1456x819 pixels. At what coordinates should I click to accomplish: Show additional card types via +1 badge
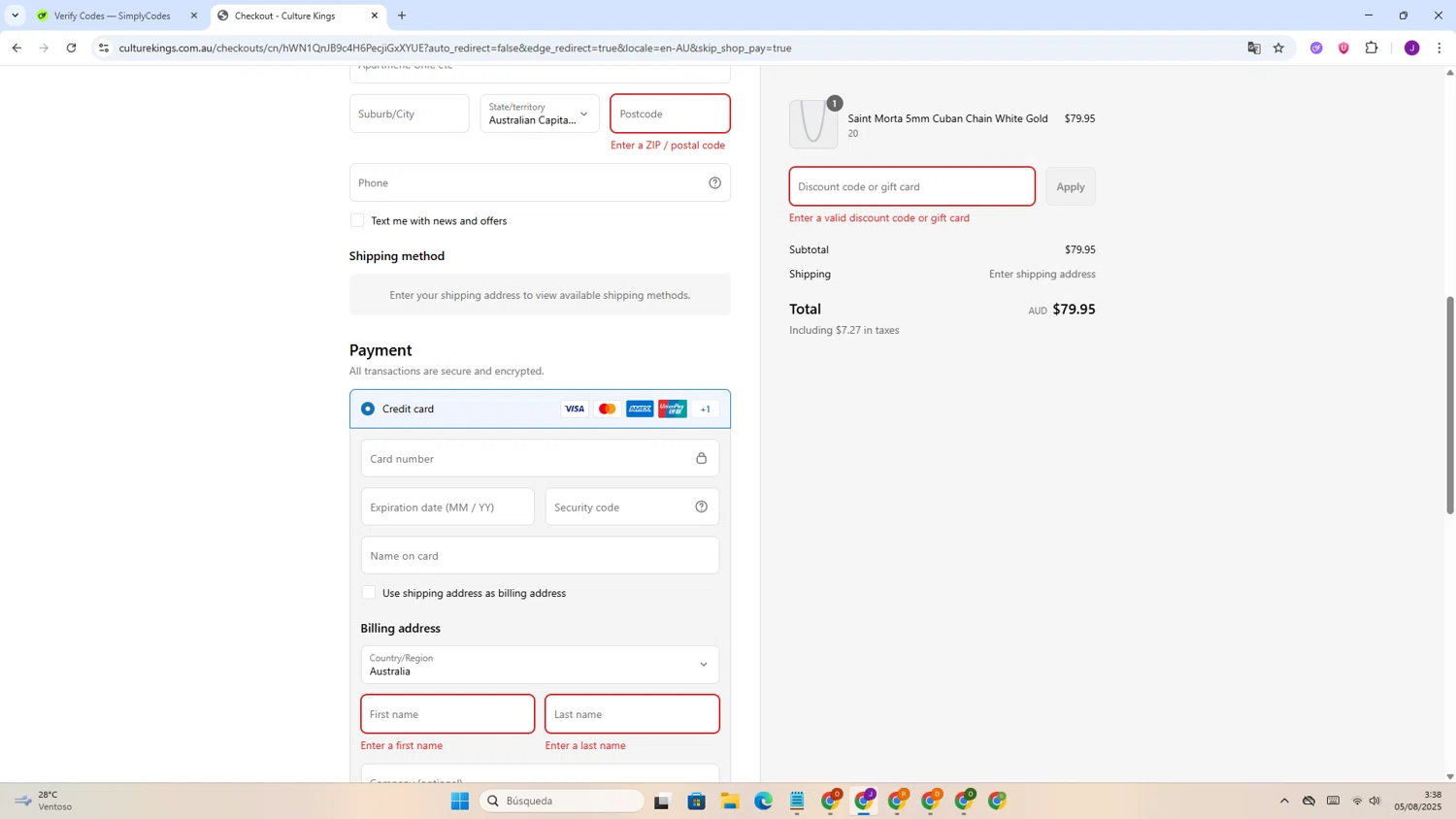coord(706,409)
